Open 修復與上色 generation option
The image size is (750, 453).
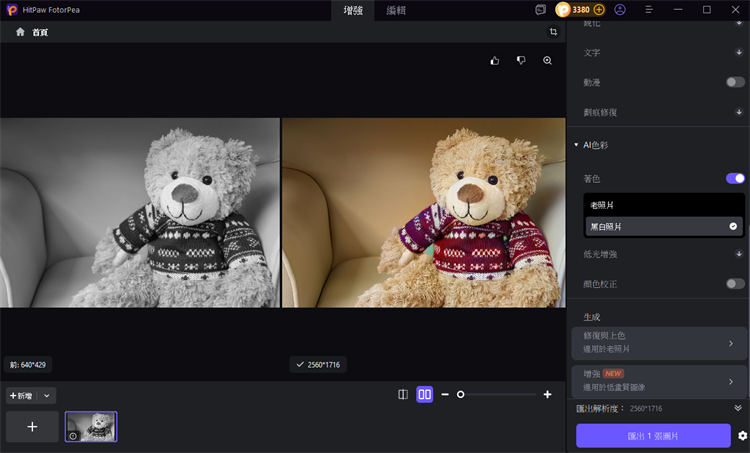pyautogui.click(x=659, y=343)
